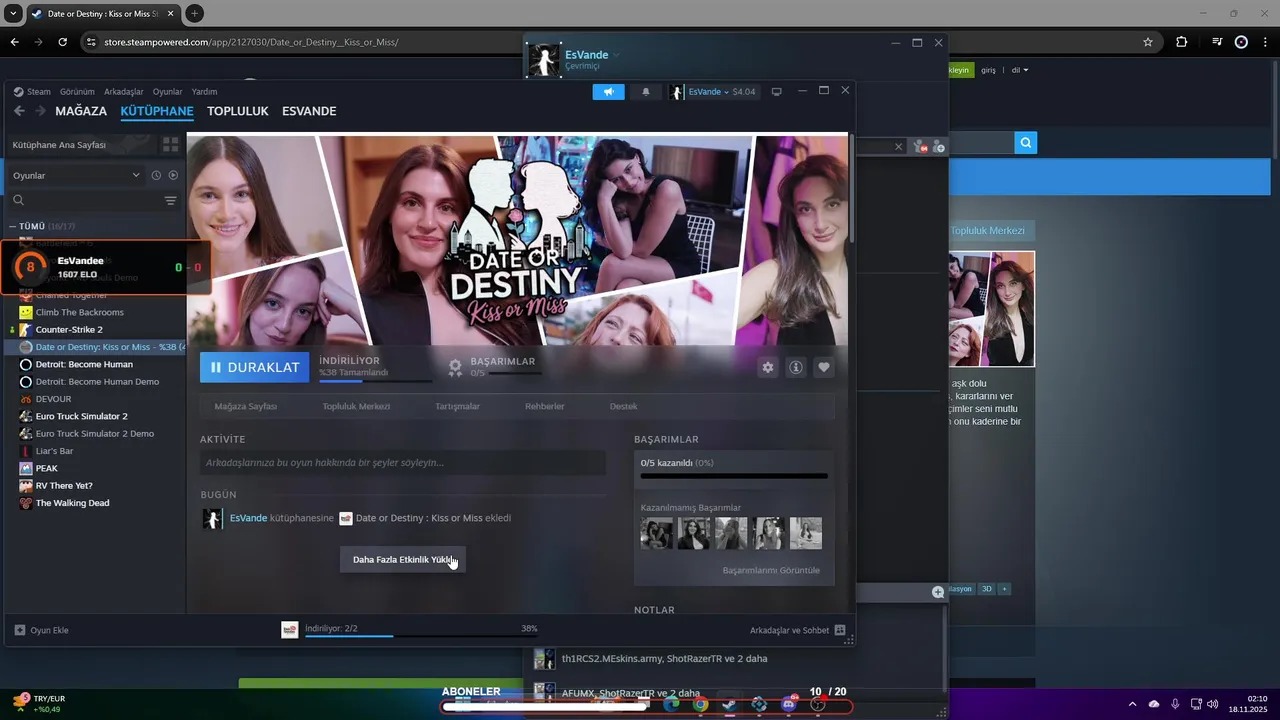Switch library to grid collections view icon
The height and width of the screenshot is (720, 1280).
(x=170, y=145)
